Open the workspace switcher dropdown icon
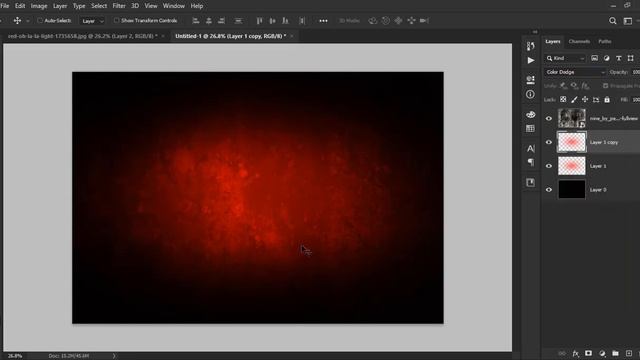This screenshot has width=640, height=360. point(628,21)
